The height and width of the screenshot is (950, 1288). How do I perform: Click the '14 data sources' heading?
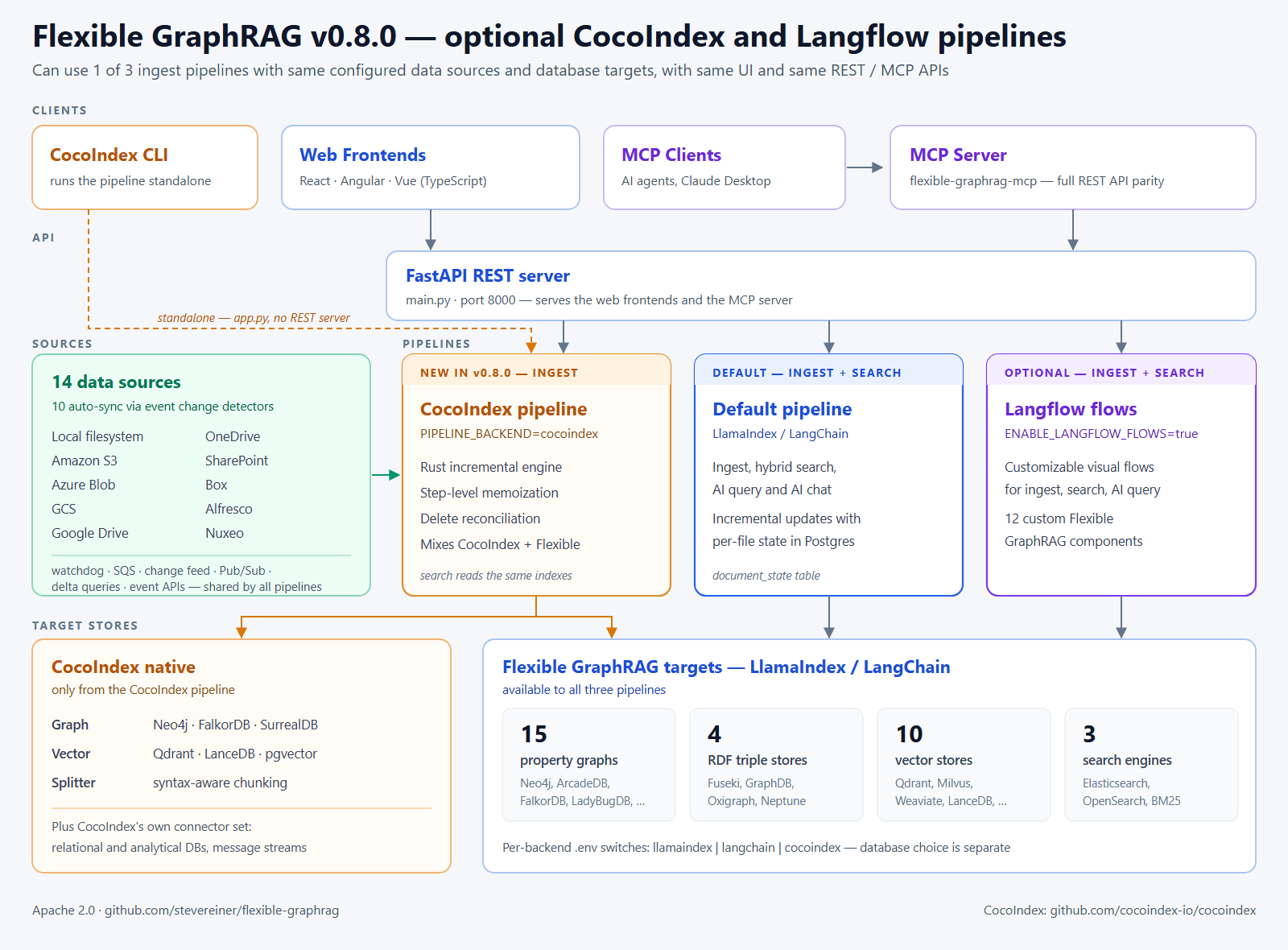pyautogui.click(x=116, y=382)
